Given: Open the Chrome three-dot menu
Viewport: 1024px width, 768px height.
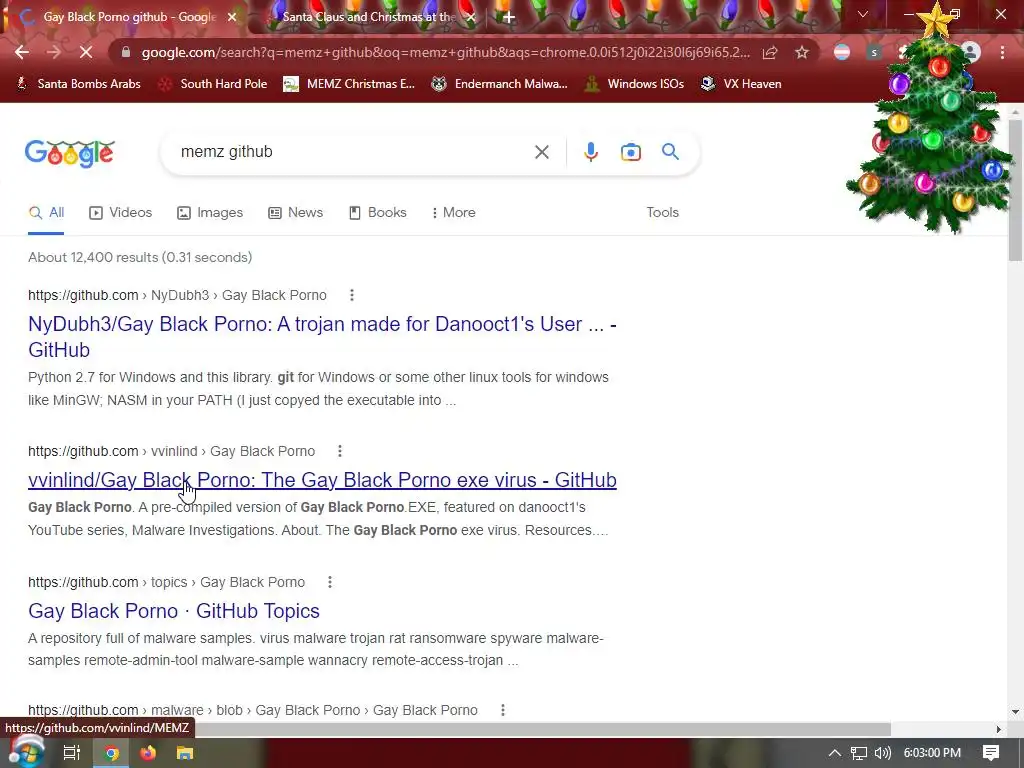Looking at the screenshot, I should tap(1002, 52).
